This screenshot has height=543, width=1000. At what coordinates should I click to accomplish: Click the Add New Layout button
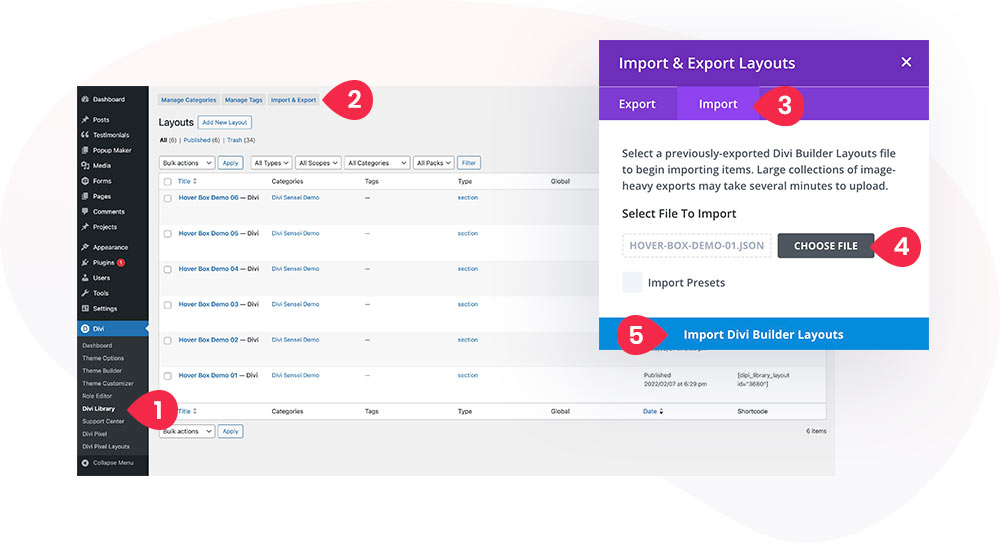(224, 123)
